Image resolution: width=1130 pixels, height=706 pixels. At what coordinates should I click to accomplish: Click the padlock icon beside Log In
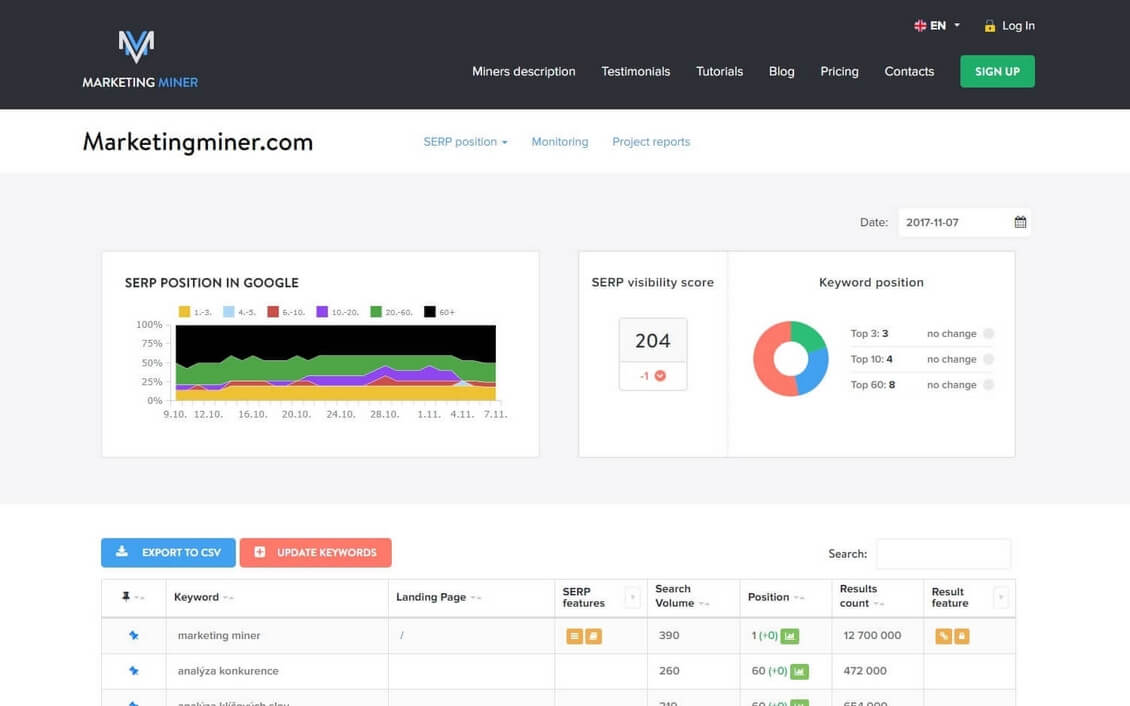(989, 26)
